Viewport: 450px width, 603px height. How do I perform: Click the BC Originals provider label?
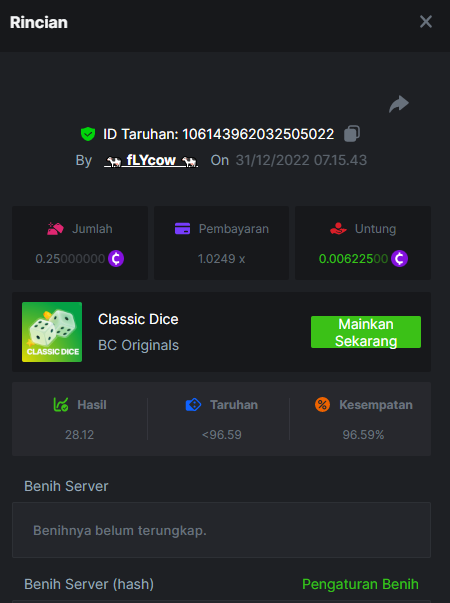tap(138, 345)
